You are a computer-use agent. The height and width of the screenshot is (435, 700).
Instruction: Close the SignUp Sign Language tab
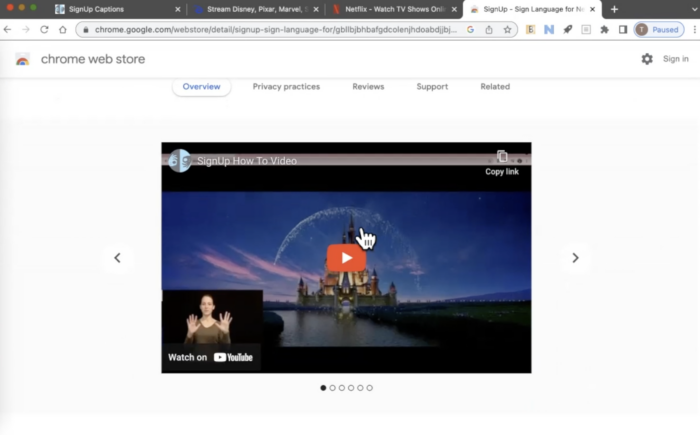[x=592, y=9]
